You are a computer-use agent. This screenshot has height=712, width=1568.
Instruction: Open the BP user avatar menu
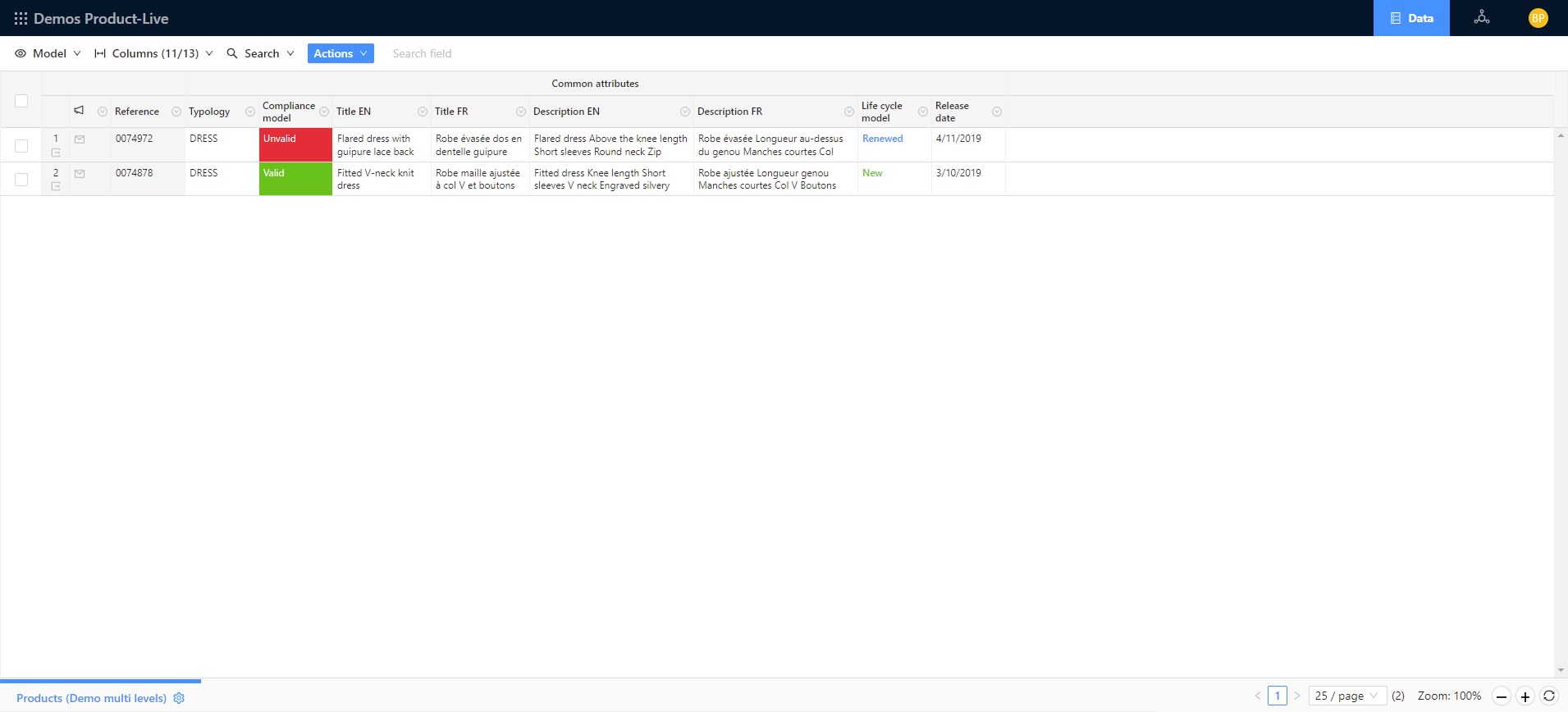pos(1538,18)
